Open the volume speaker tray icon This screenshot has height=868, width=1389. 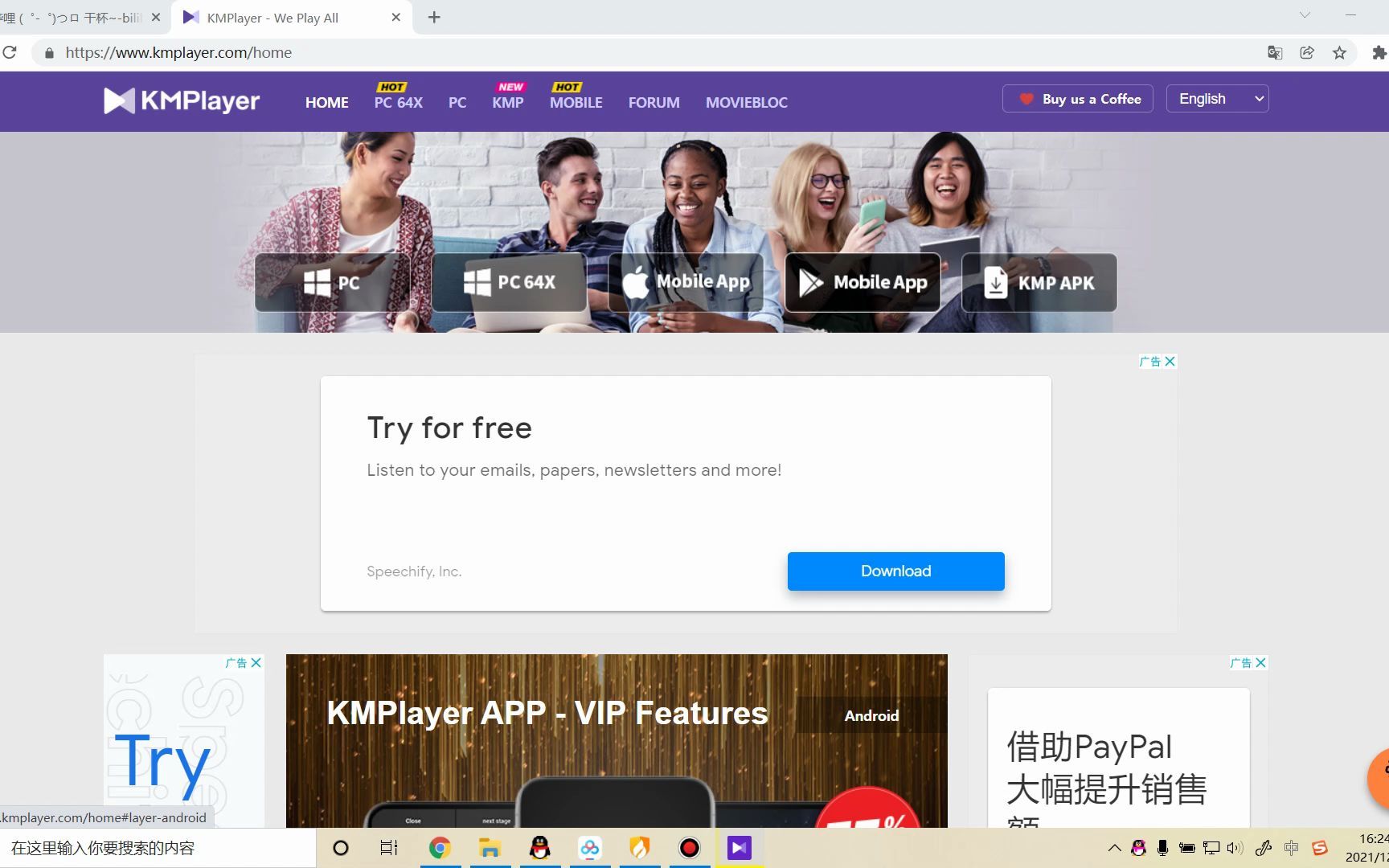1235,848
